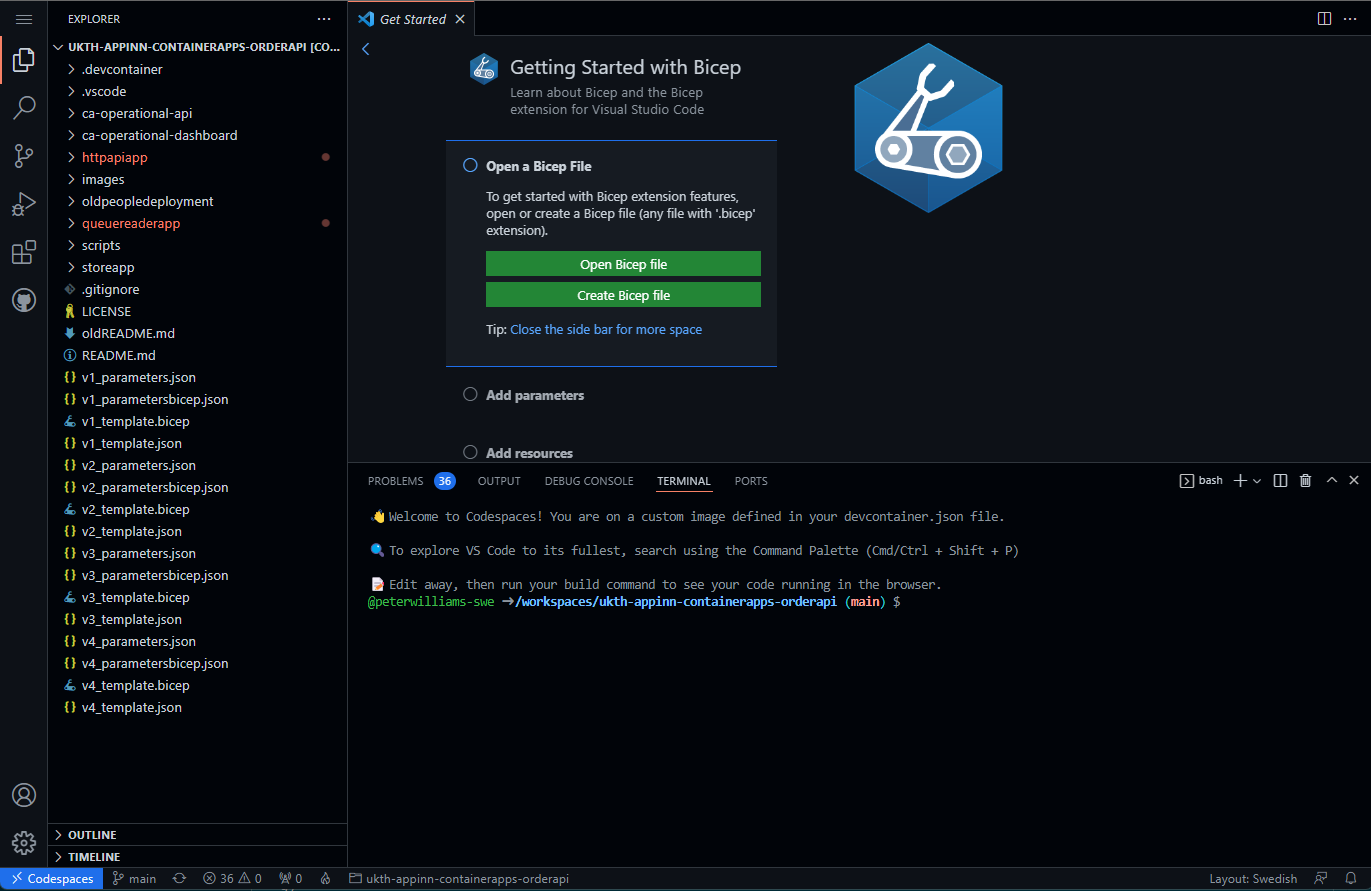
Task: Expand the Outline section
Action: tap(198, 834)
